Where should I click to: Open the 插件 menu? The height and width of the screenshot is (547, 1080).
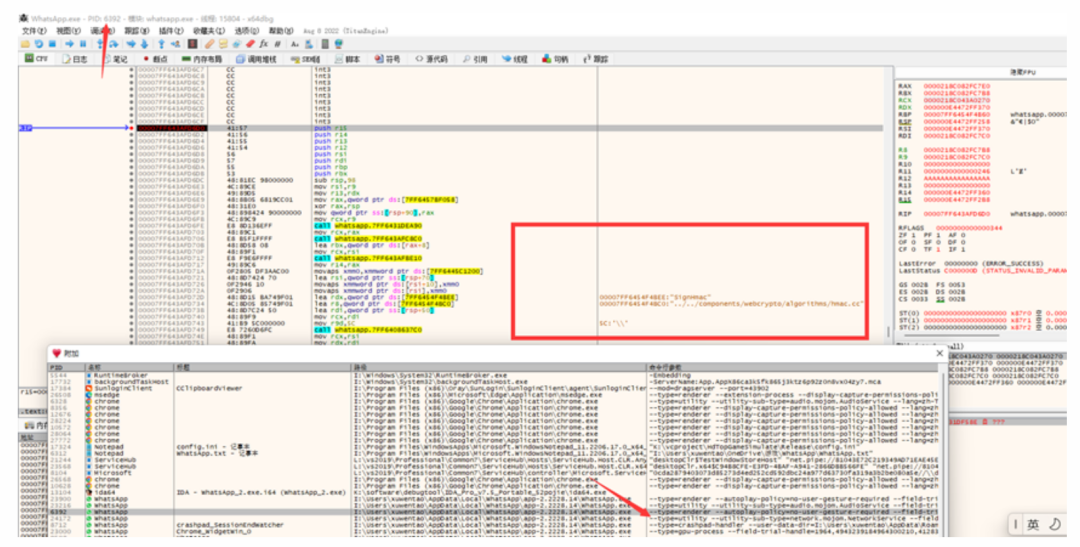pyautogui.click(x=170, y=31)
